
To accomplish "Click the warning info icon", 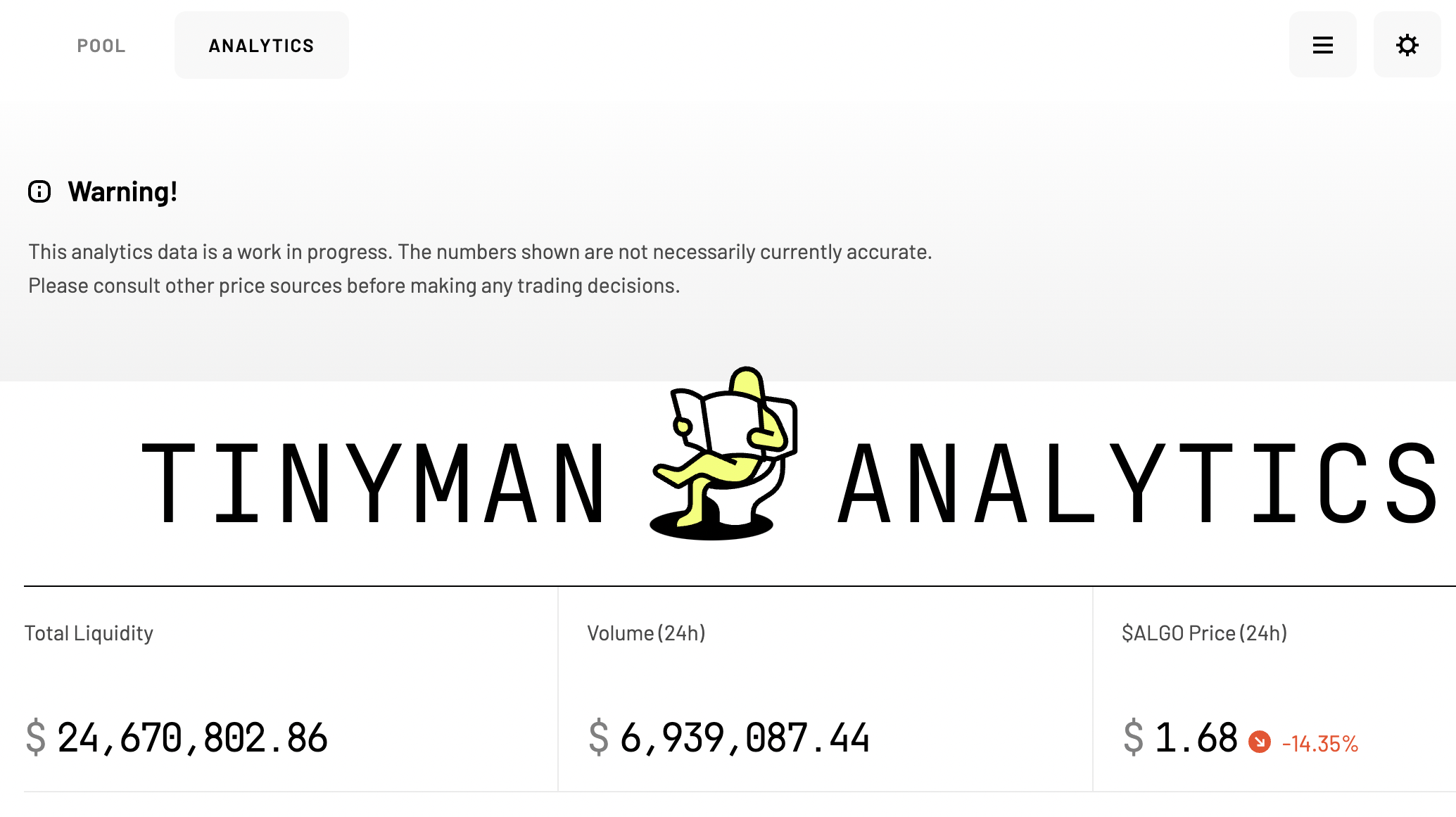I will tap(40, 191).
